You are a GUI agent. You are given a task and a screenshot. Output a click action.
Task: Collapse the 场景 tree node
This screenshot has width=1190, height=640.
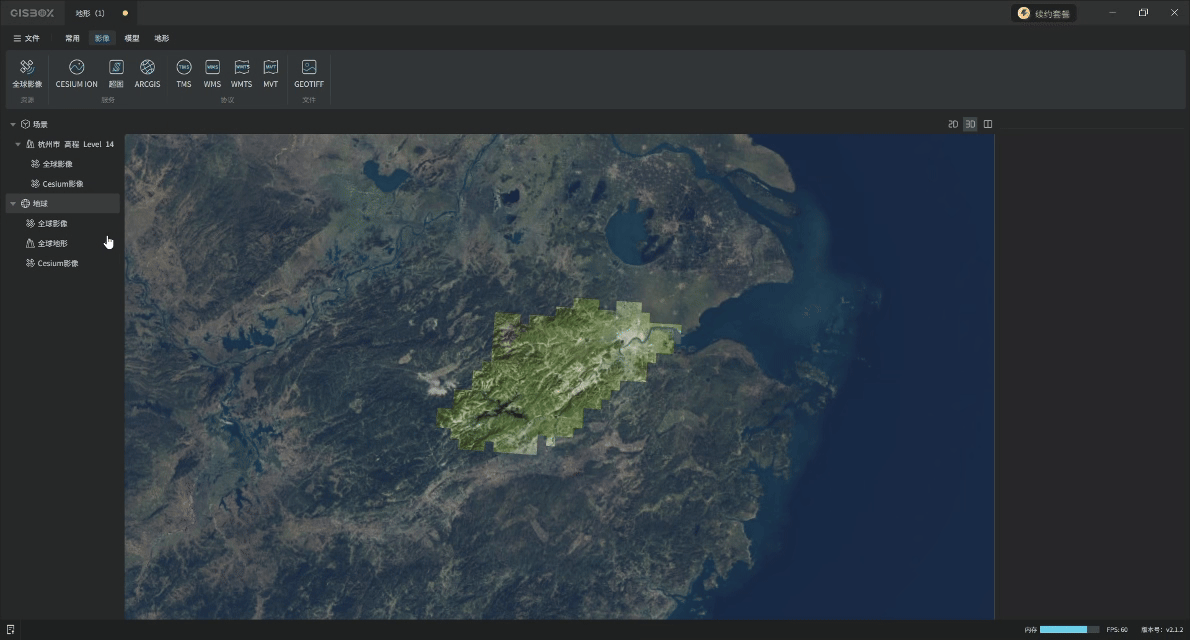(13, 125)
